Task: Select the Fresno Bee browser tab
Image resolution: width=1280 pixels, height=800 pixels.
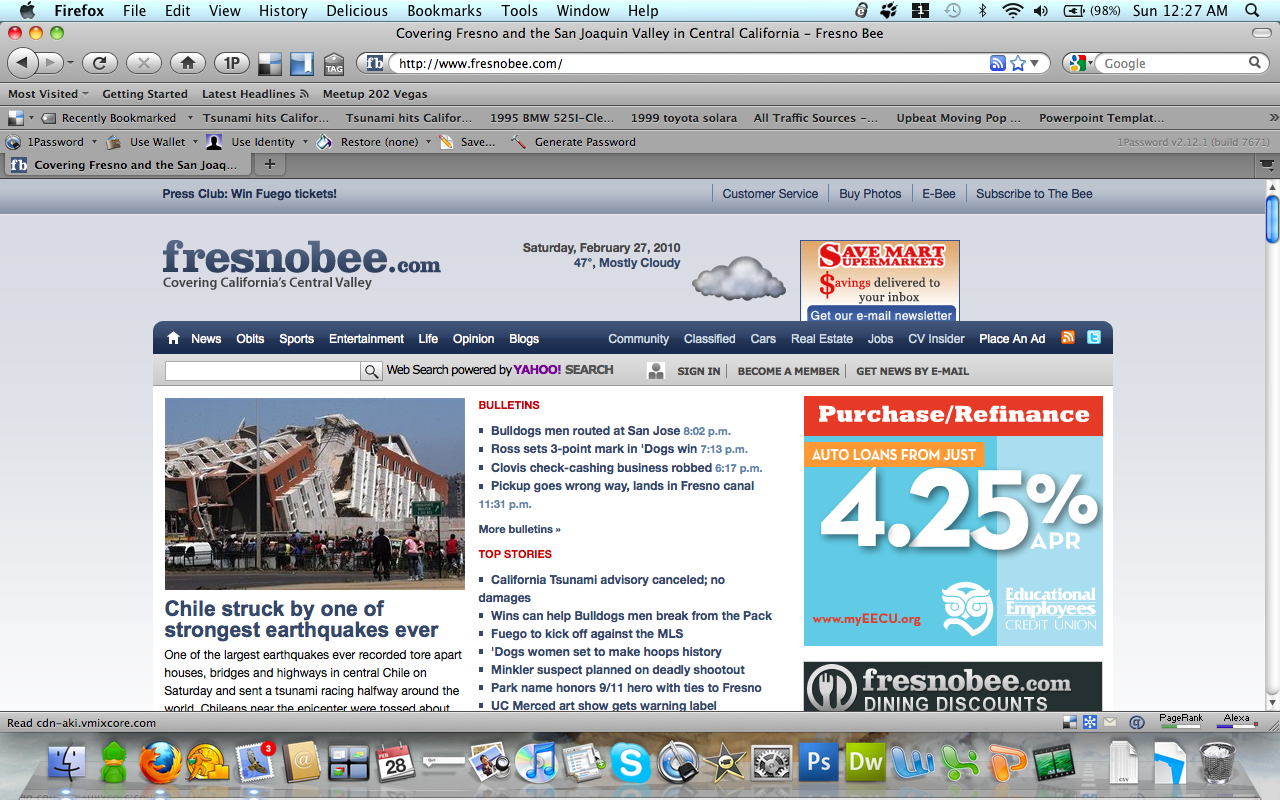Action: pyautogui.click(x=127, y=165)
